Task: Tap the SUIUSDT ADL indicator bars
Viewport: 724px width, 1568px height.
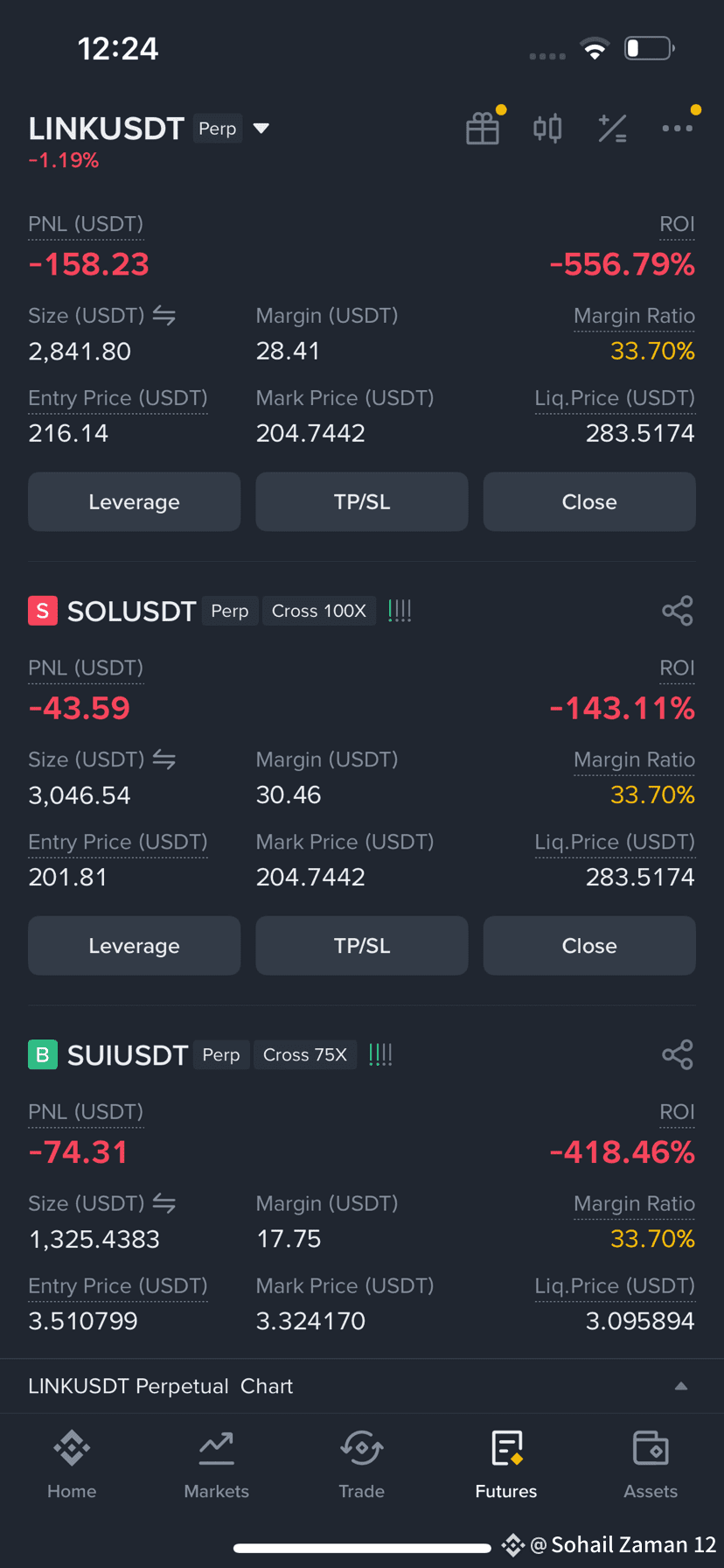Action: point(380,1054)
